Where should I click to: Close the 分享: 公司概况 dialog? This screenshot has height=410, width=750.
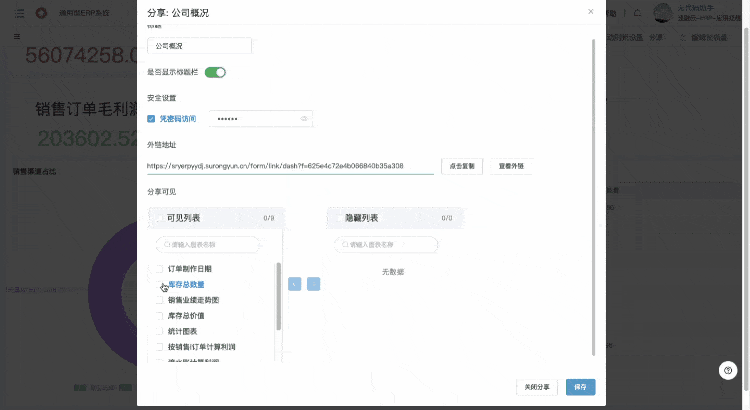click(x=591, y=11)
